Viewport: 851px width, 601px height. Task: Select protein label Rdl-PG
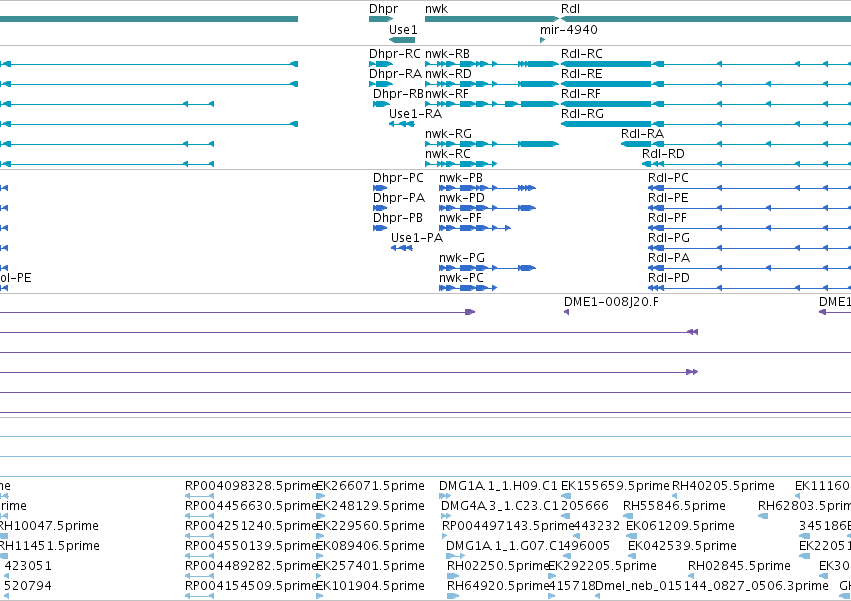tap(669, 238)
